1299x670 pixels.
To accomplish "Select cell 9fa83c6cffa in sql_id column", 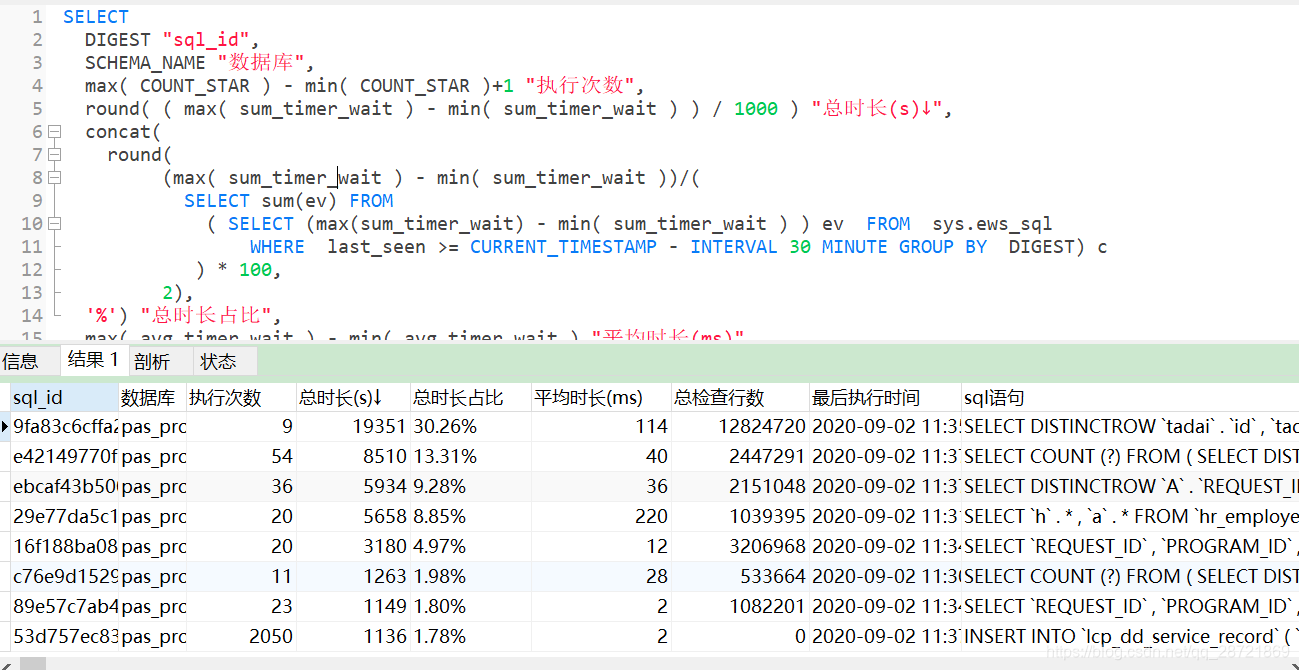I will (x=65, y=427).
